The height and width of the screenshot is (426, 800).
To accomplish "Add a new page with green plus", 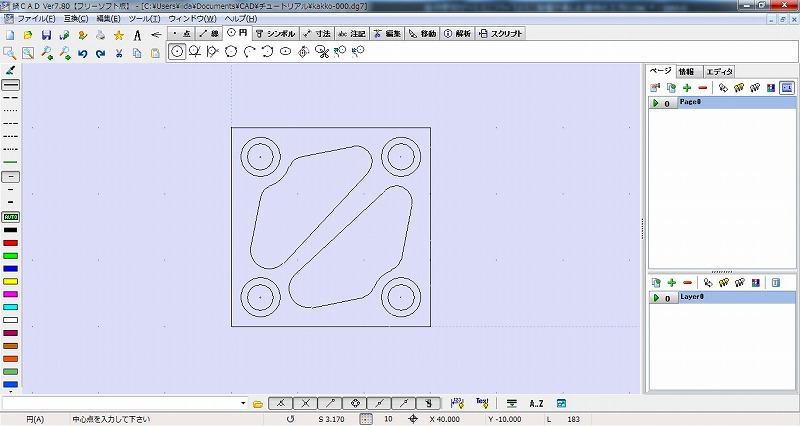I will click(x=687, y=88).
